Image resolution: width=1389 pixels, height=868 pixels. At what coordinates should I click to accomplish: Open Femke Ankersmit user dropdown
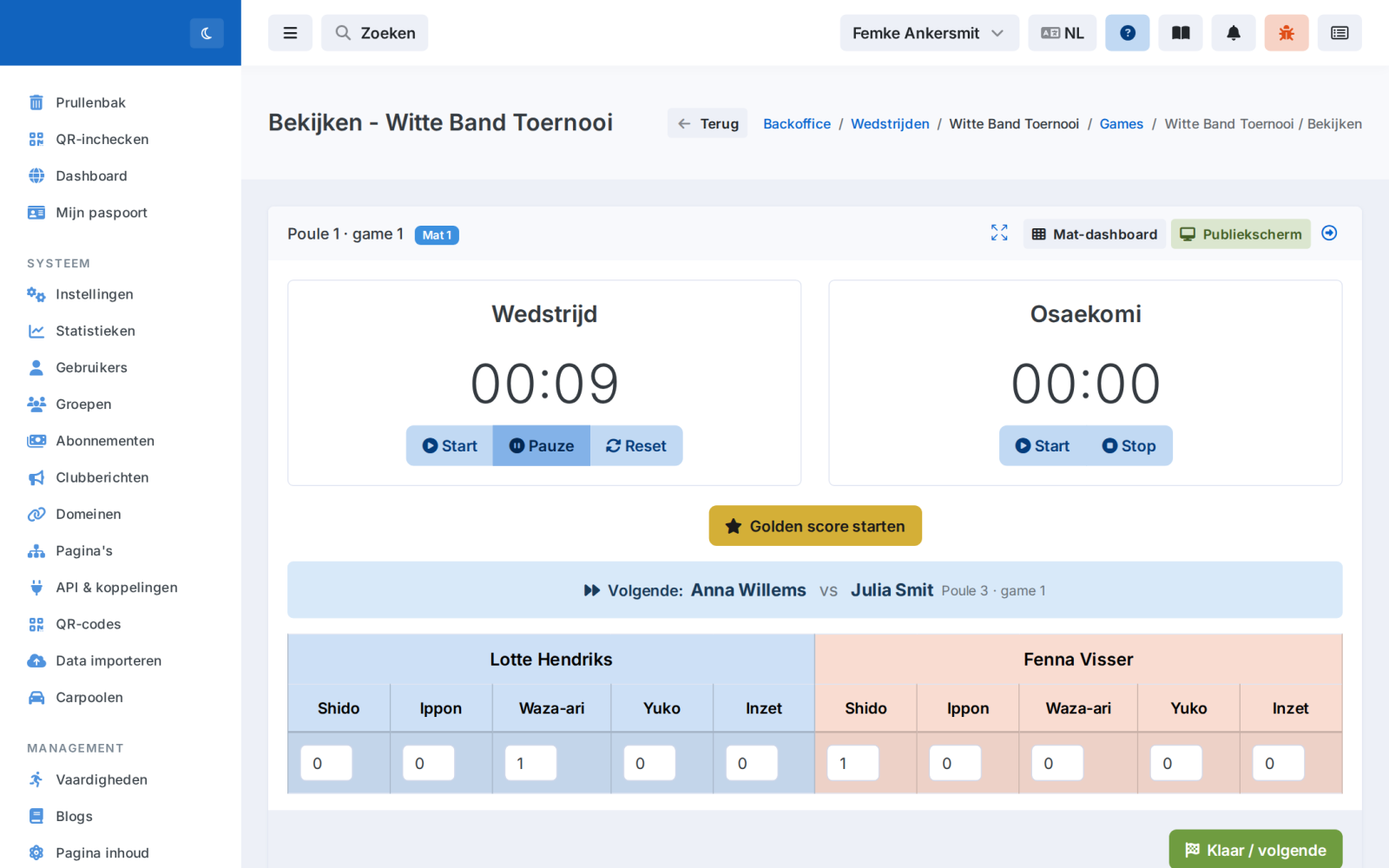929,33
